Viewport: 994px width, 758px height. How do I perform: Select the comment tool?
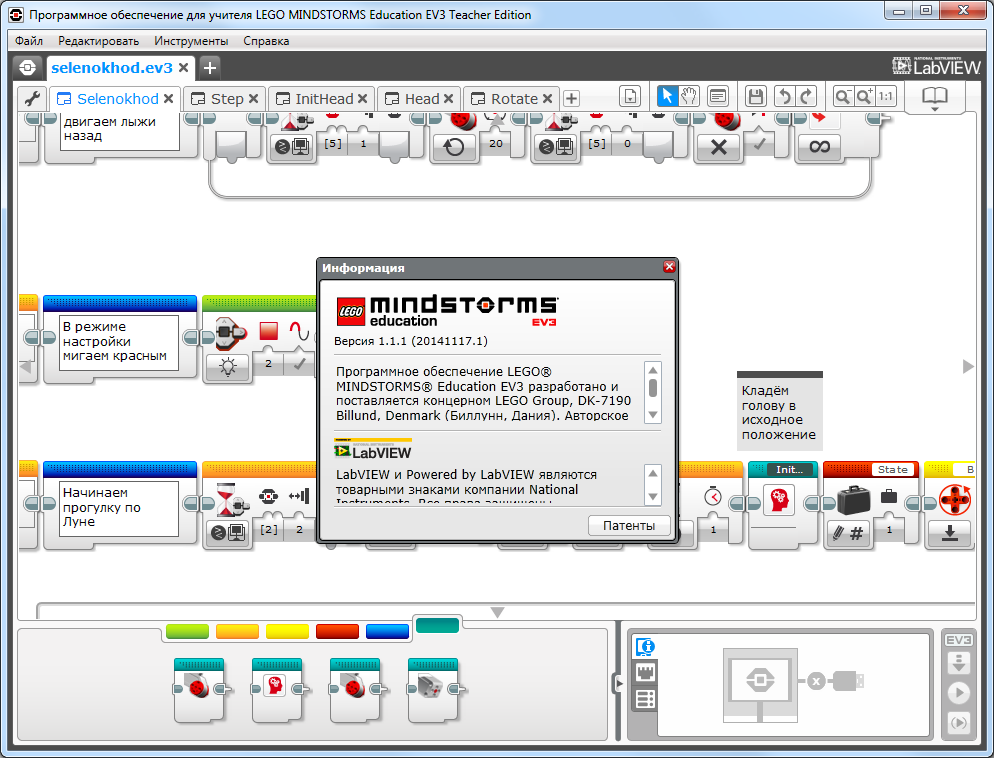(x=718, y=96)
